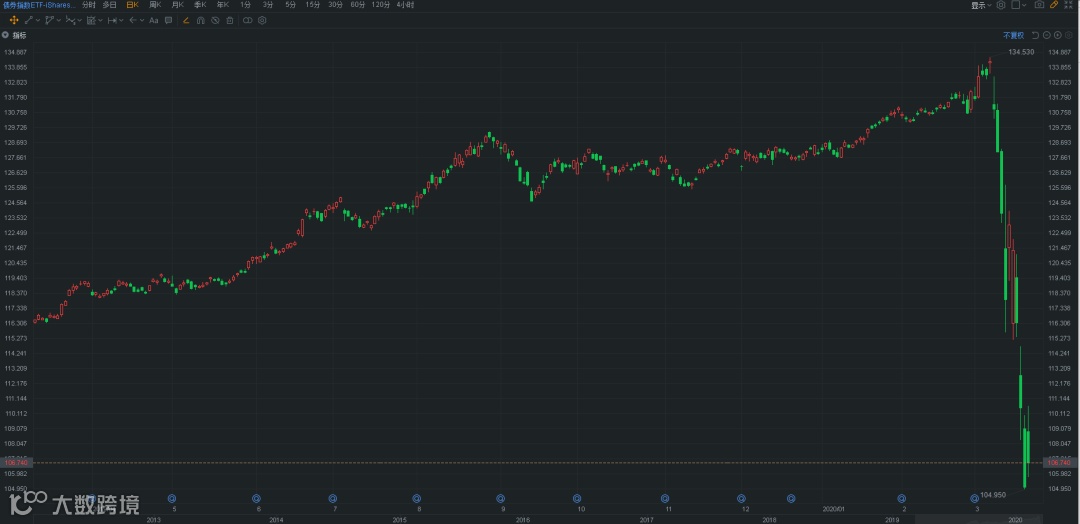The height and width of the screenshot is (524, 1080).
Task: Select the grid Fibonacci drawing tool
Action: 91,20
